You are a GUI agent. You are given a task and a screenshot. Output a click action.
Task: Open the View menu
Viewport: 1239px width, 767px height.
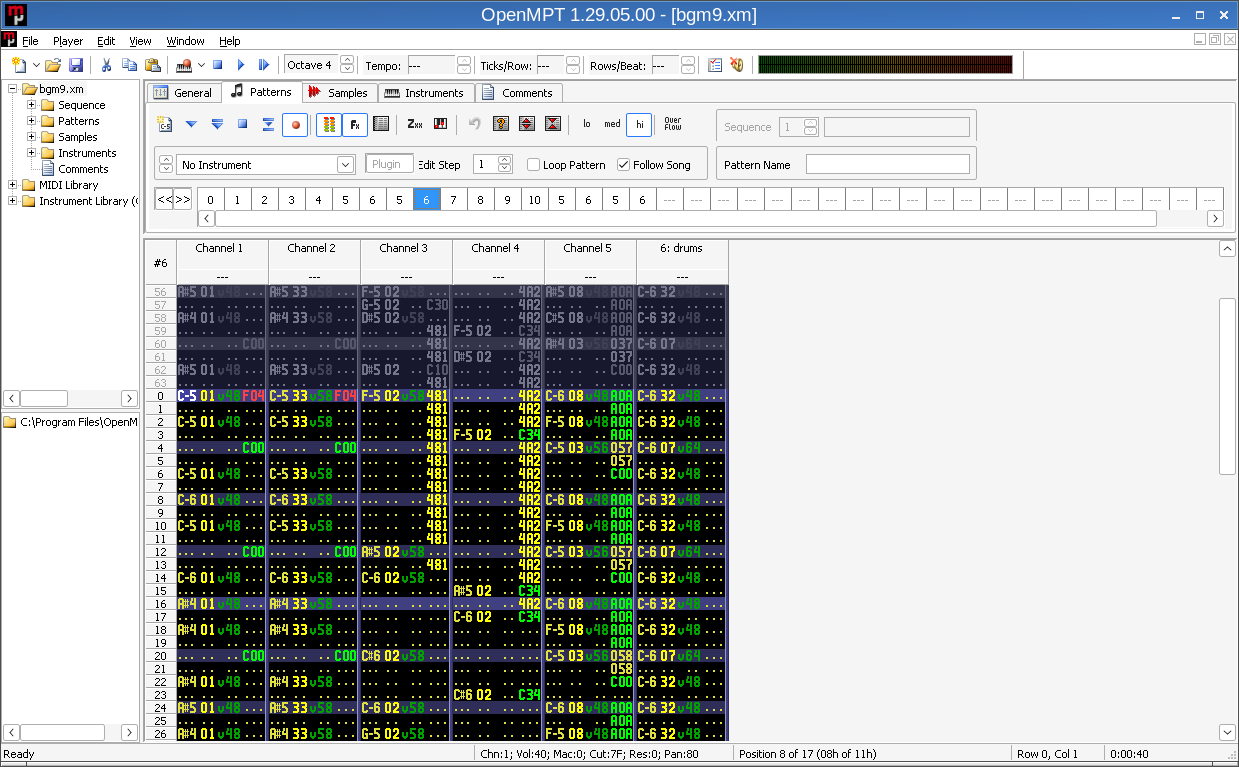point(140,41)
